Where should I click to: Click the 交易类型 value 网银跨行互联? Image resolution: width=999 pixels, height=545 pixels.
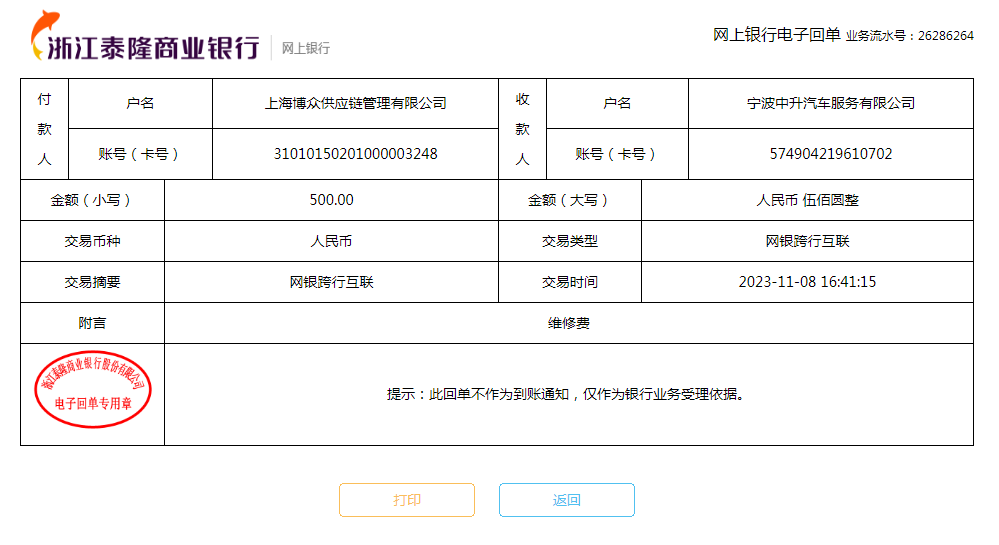[807, 241]
